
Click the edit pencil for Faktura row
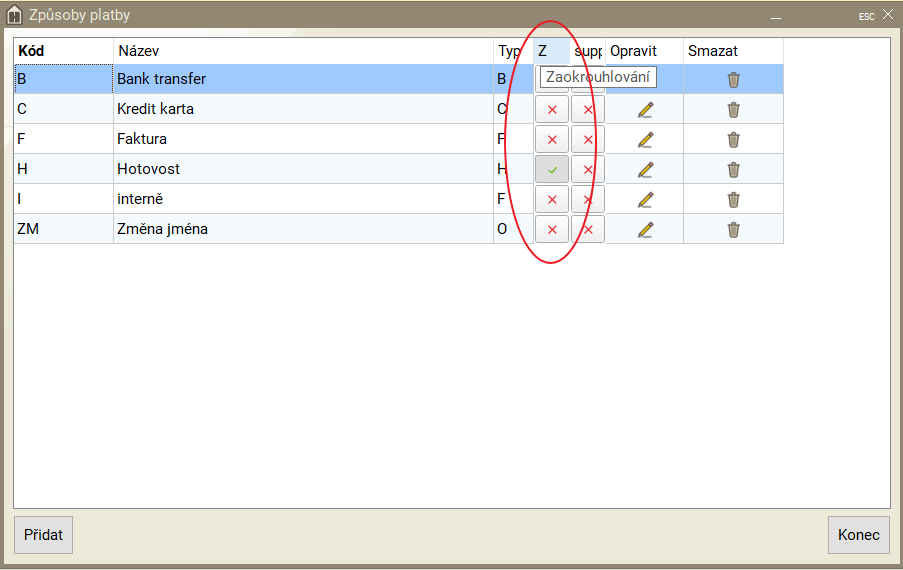[x=645, y=139]
